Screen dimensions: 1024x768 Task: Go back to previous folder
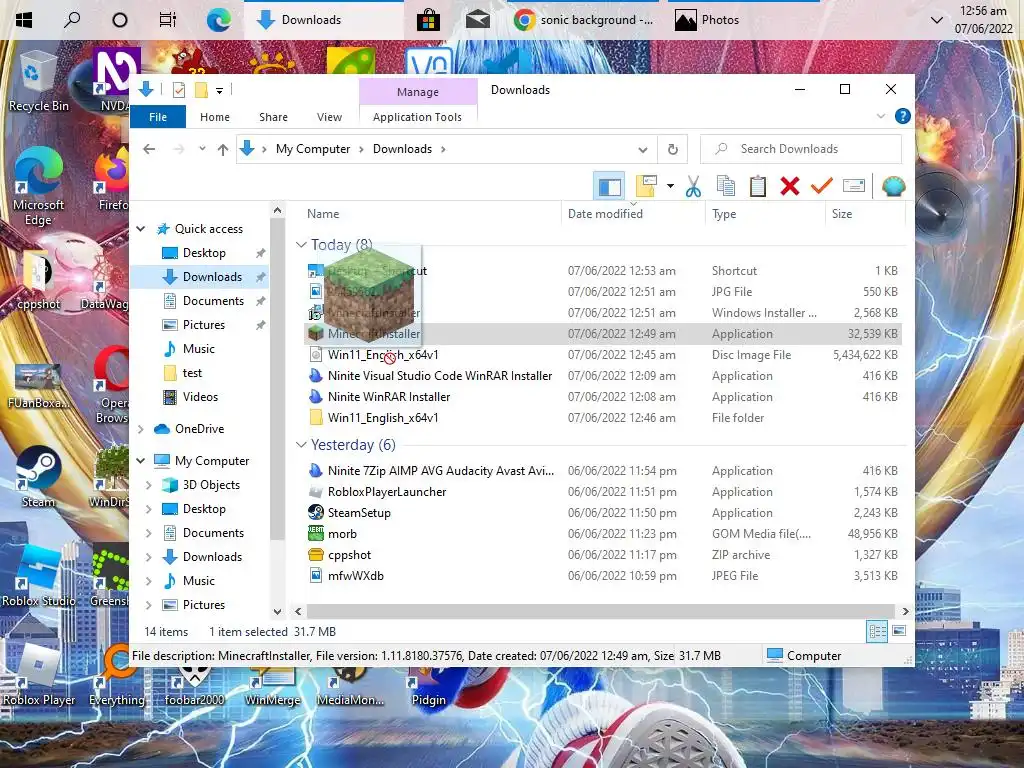pyautogui.click(x=149, y=150)
